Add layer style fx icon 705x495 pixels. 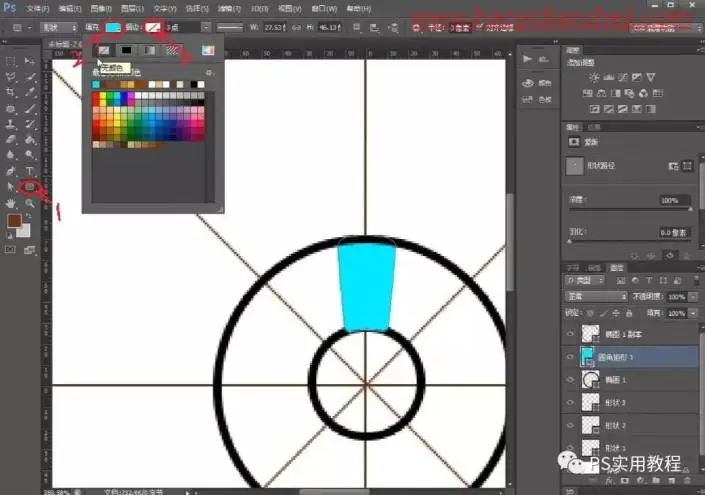608,481
